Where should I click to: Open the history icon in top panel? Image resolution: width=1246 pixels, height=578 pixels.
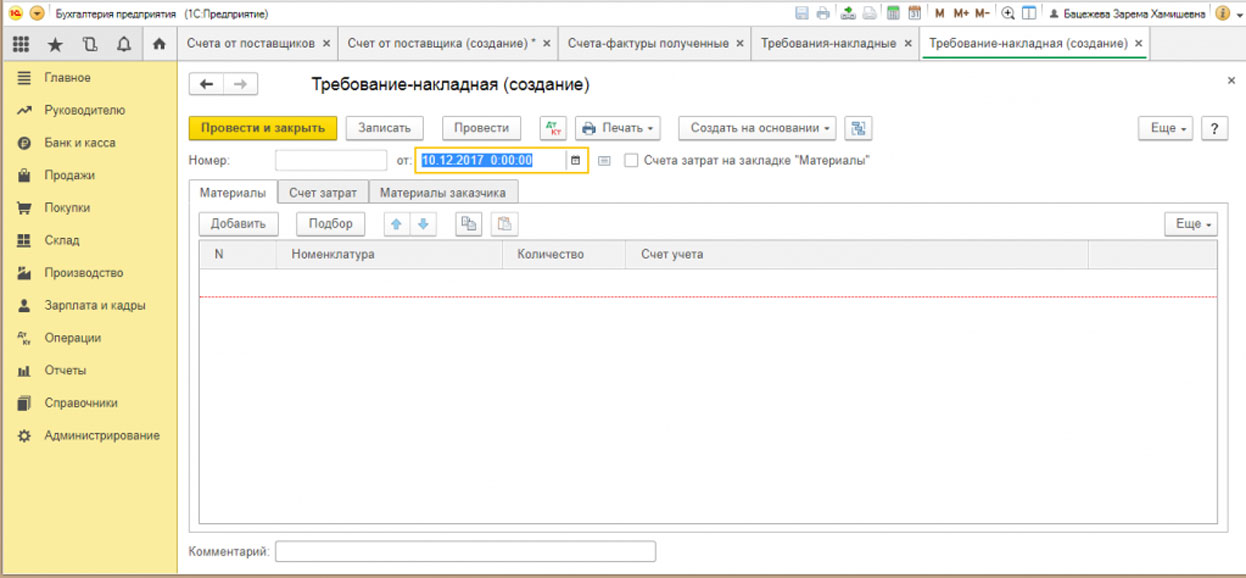pos(90,44)
